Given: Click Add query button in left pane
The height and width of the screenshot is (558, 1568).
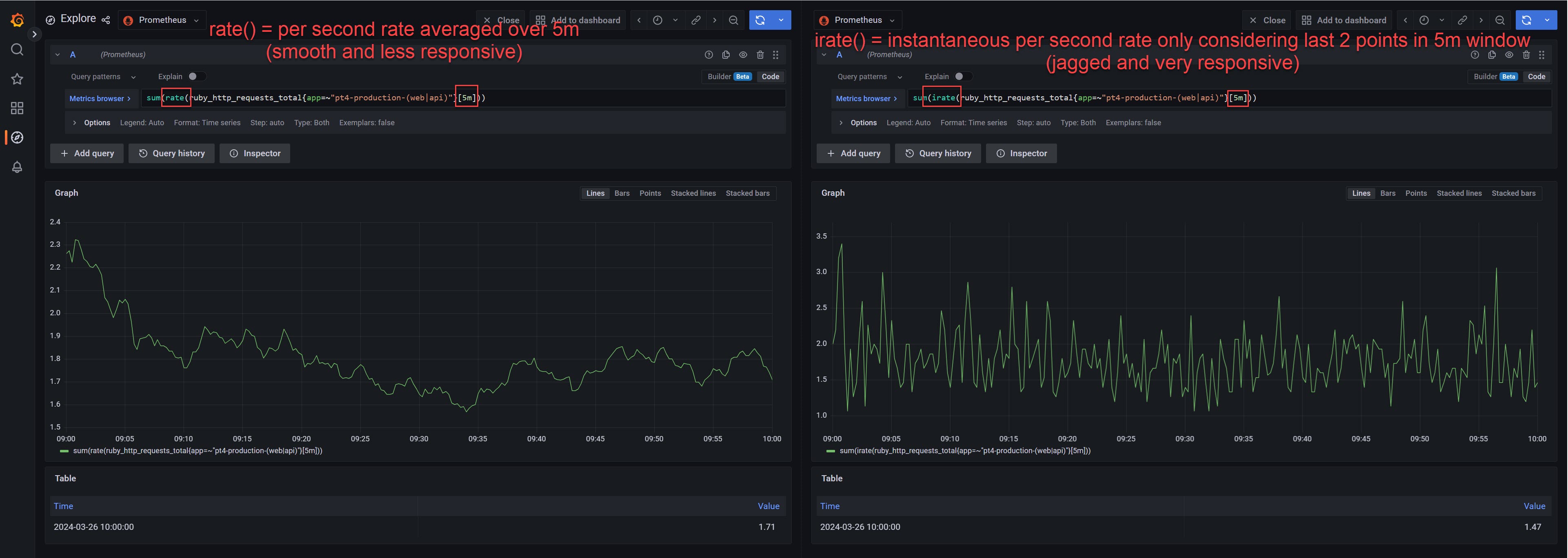Looking at the screenshot, I should click(x=87, y=153).
